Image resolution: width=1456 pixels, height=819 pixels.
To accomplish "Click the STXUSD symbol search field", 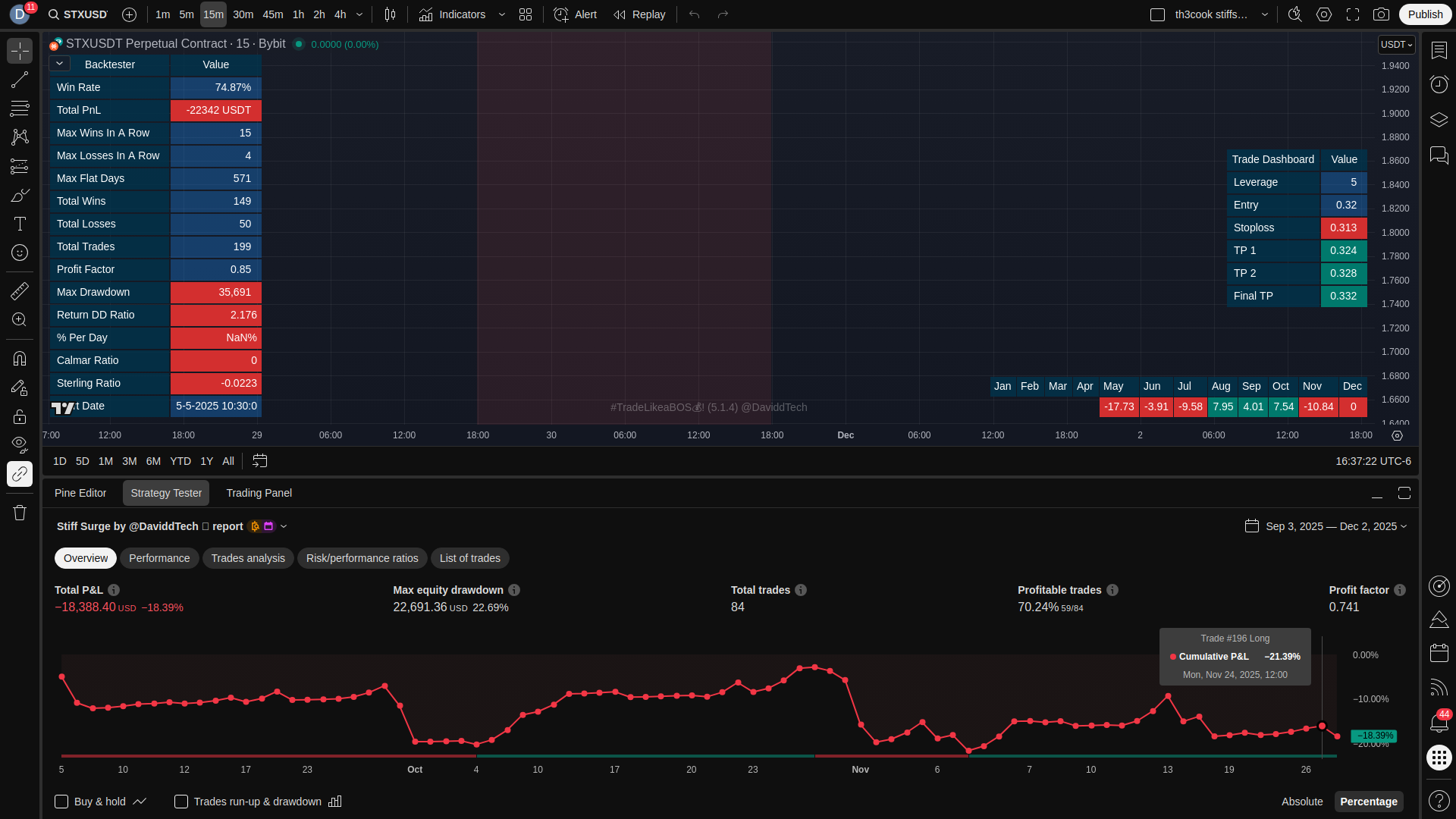I will click(x=78, y=14).
